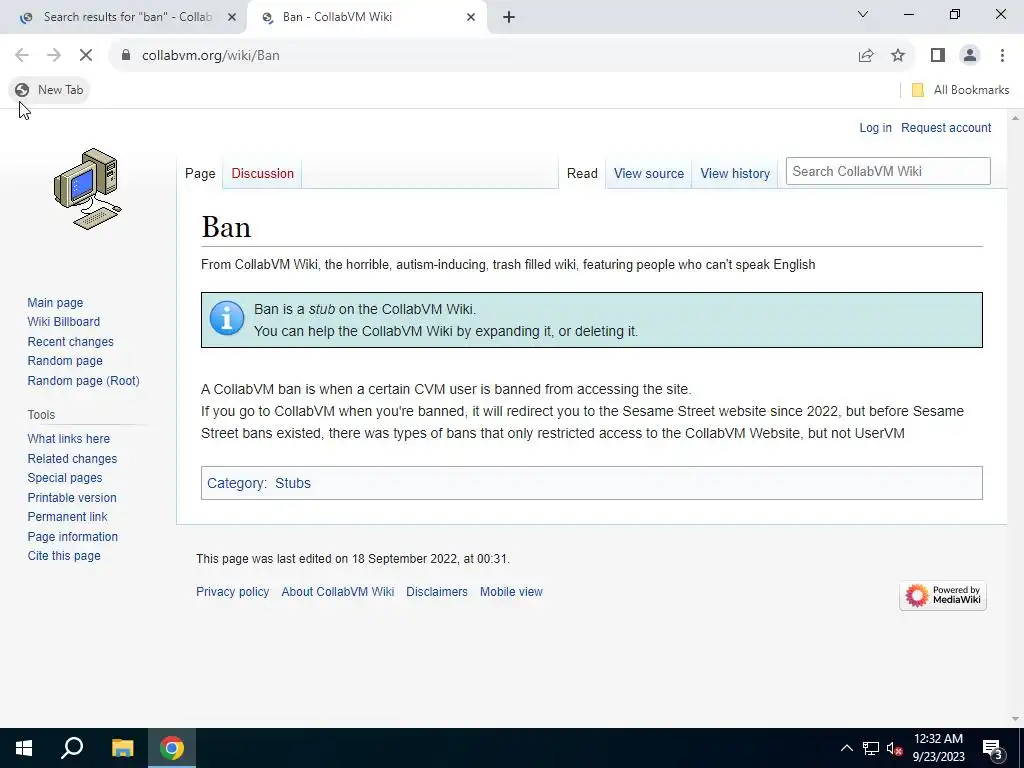Open the Chrome profile menu
Screen dimensions: 1024x768
point(970,56)
